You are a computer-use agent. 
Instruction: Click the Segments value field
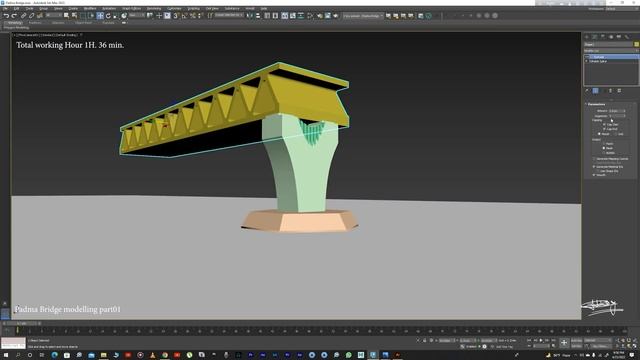click(x=616, y=116)
